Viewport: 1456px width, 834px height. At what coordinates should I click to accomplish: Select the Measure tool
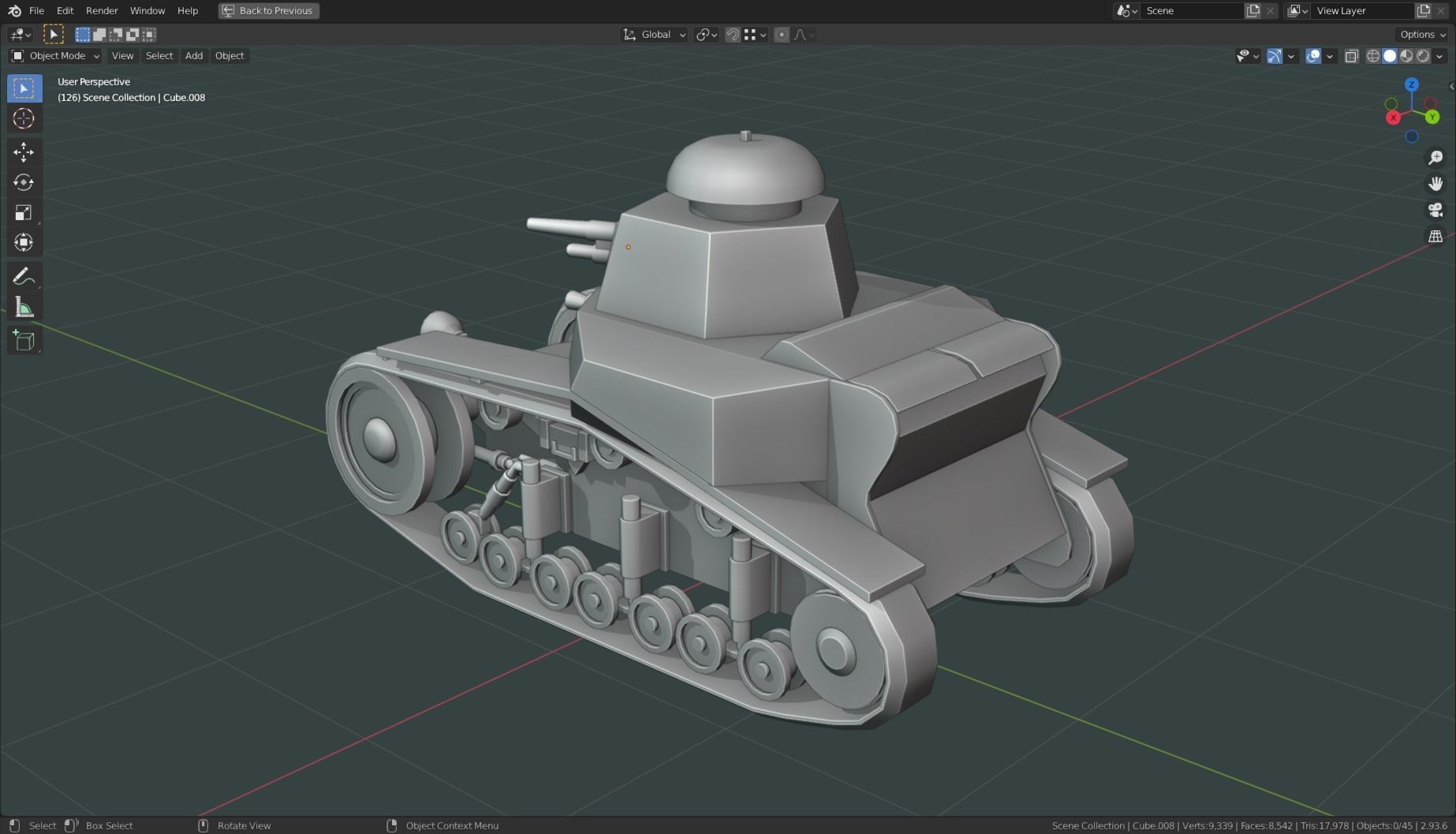[24, 307]
